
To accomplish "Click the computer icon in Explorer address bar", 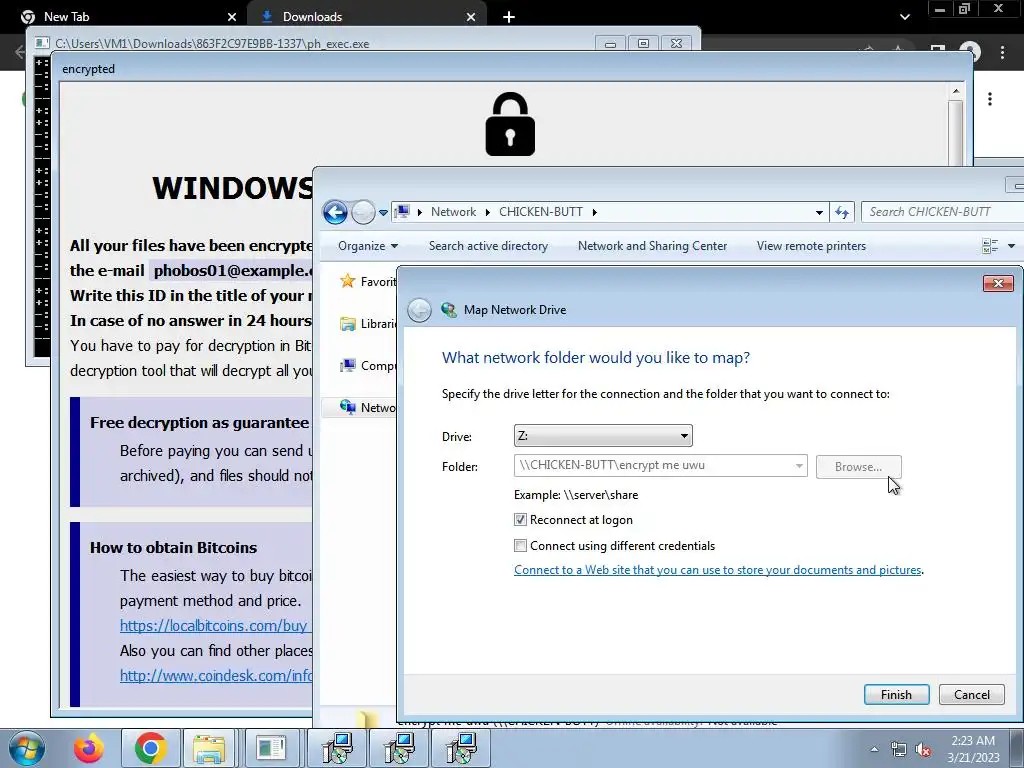I will tap(402, 212).
